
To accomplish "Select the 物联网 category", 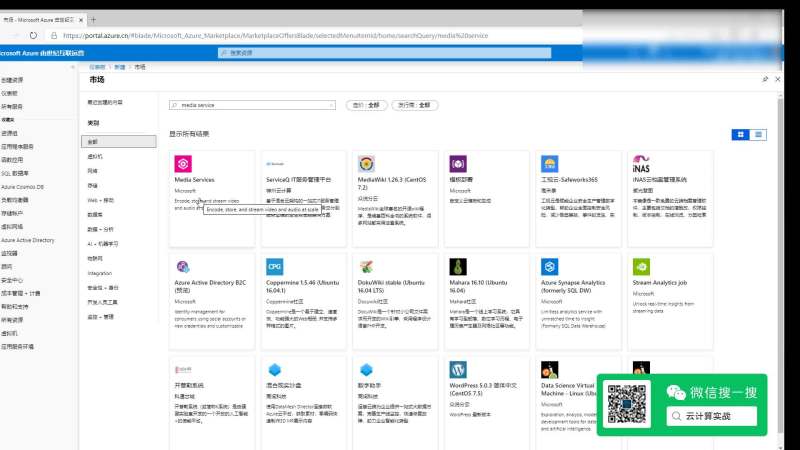I will (95, 259).
